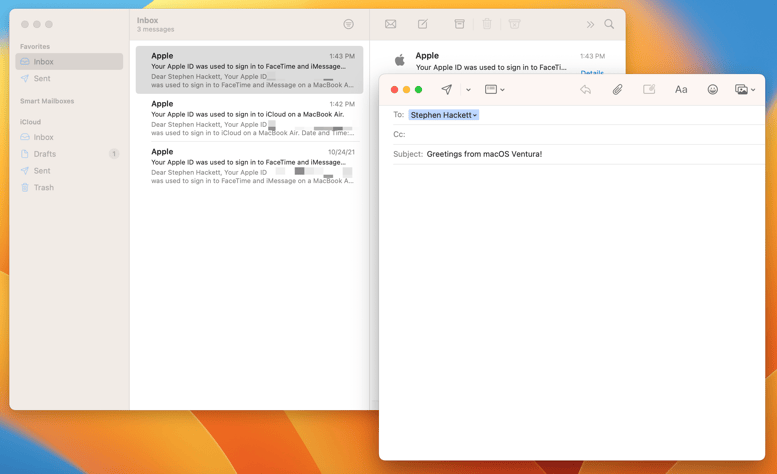This screenshot has width=777, height=474.
Task: Click the filter messages icon in Inbox header
Action: pos(348,24)
